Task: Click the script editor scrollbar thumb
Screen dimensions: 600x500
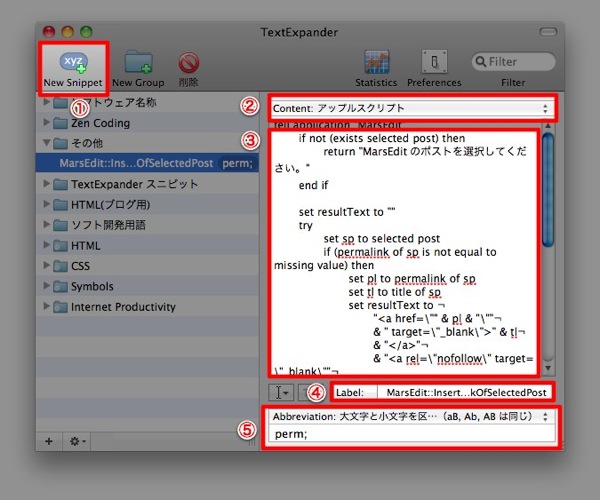Action: (x=548, y=190)
